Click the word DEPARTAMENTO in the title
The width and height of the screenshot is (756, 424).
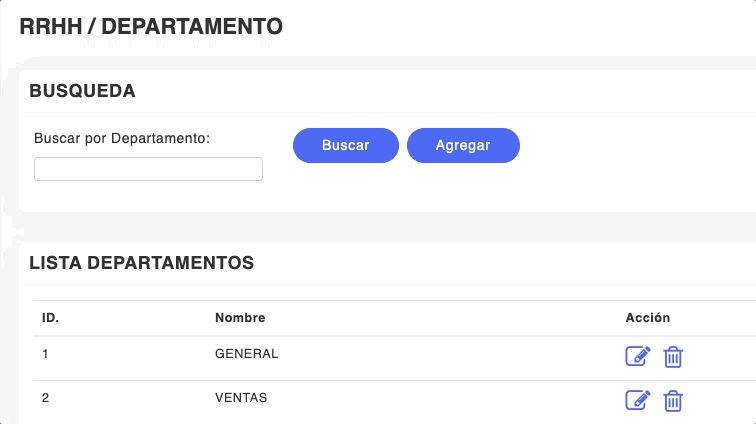click(192, 27)
